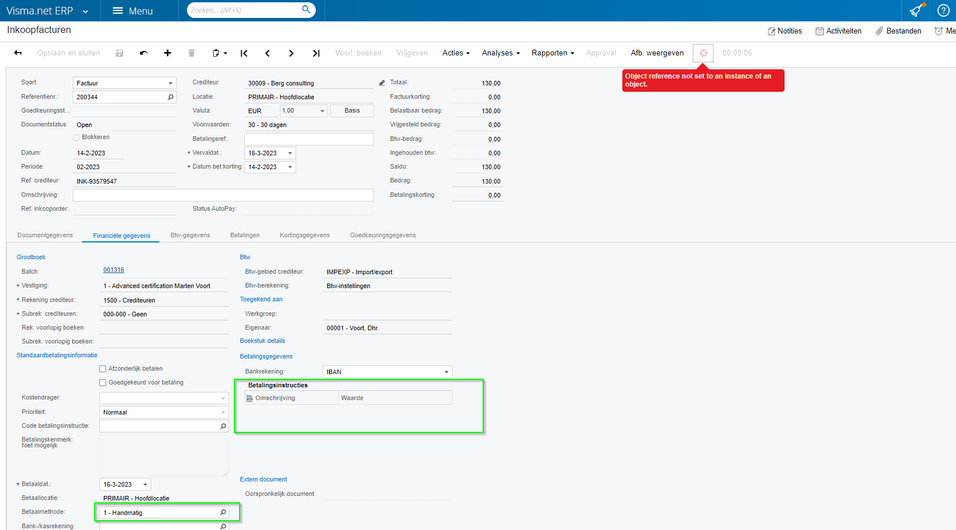The width and height of the screenshot is (956, 530).
Task: Enable Afzonderlijk betalen checkbox
Action: coord(103,369)
